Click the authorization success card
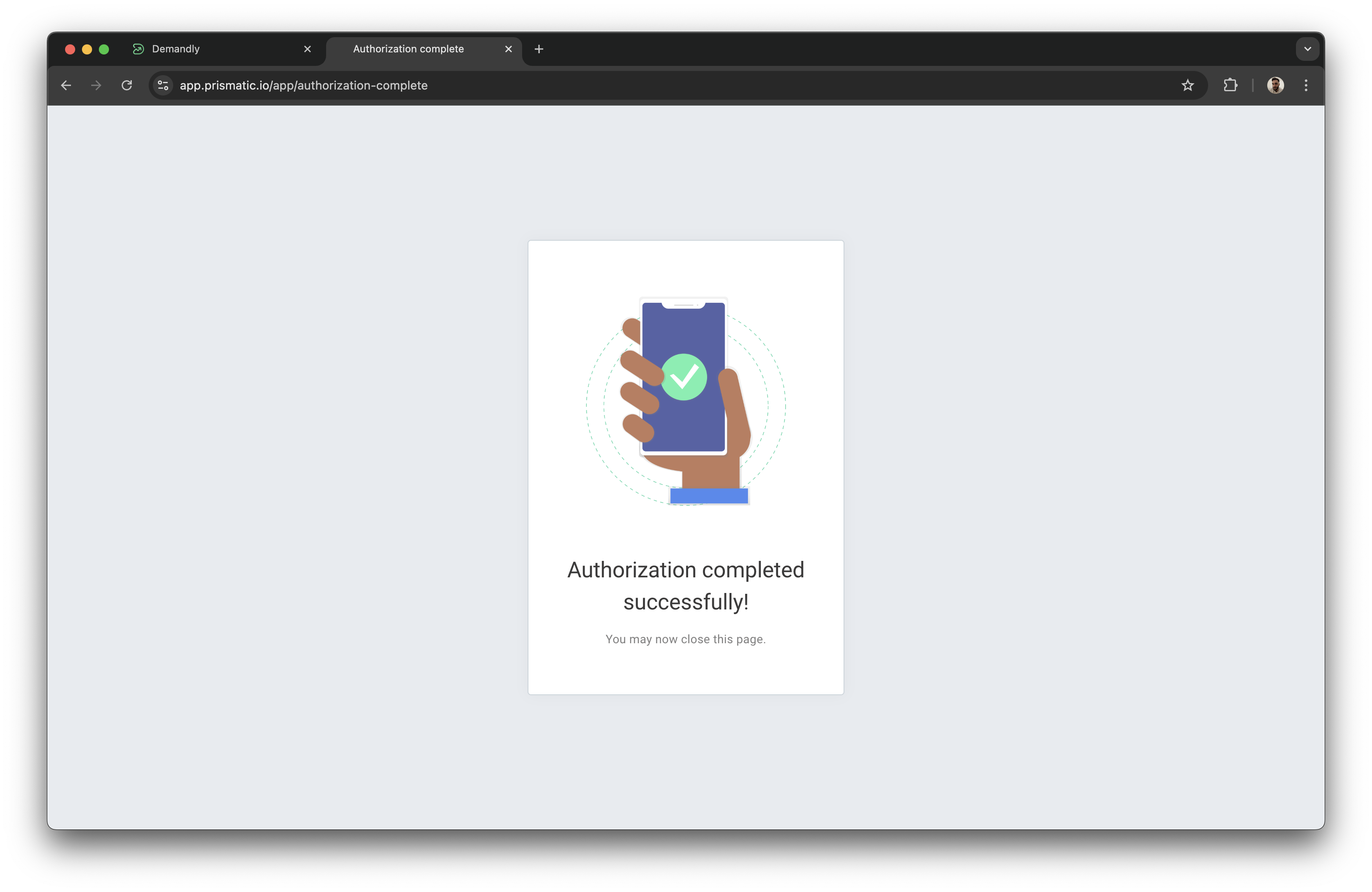 tap(686, 467)
